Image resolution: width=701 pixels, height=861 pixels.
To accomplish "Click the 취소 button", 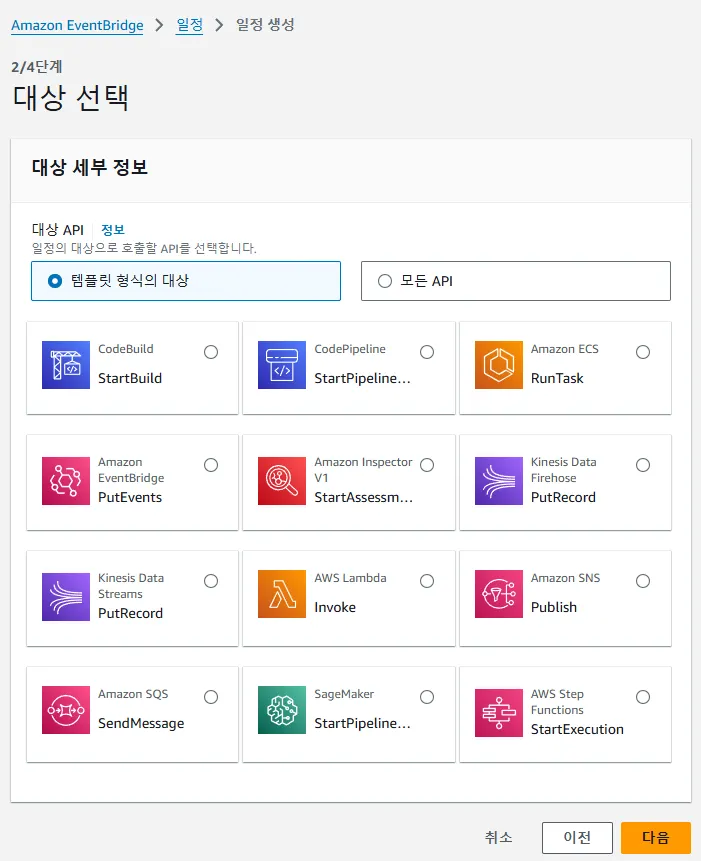I will (498, 837).
